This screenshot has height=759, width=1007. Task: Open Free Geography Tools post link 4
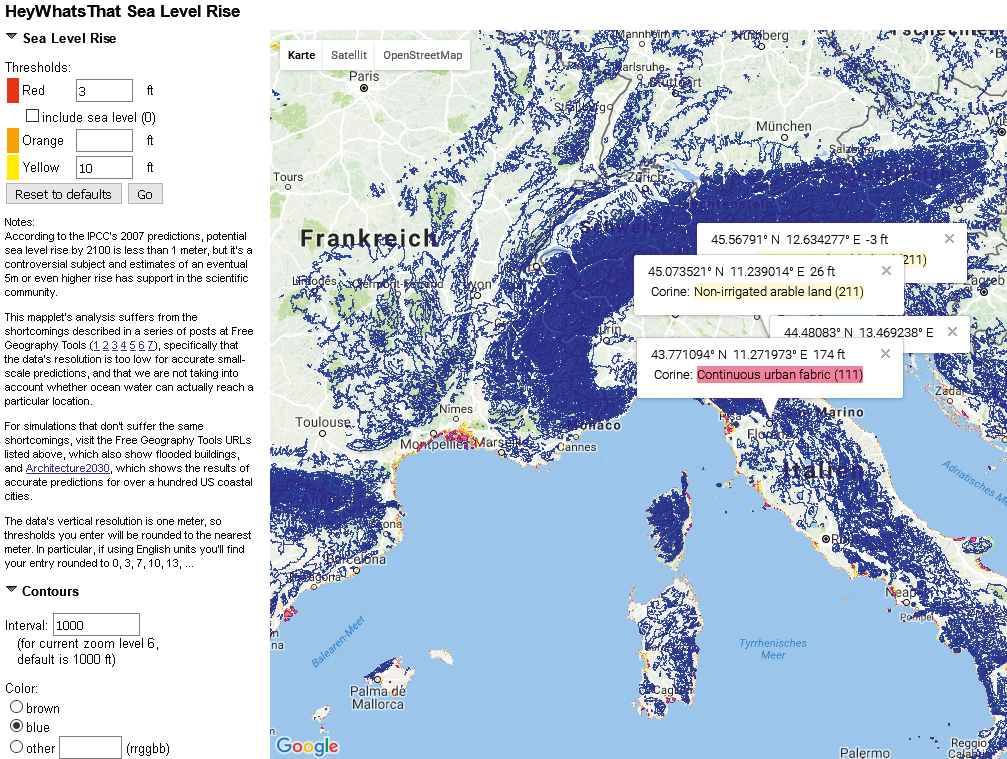coord(123,345)
